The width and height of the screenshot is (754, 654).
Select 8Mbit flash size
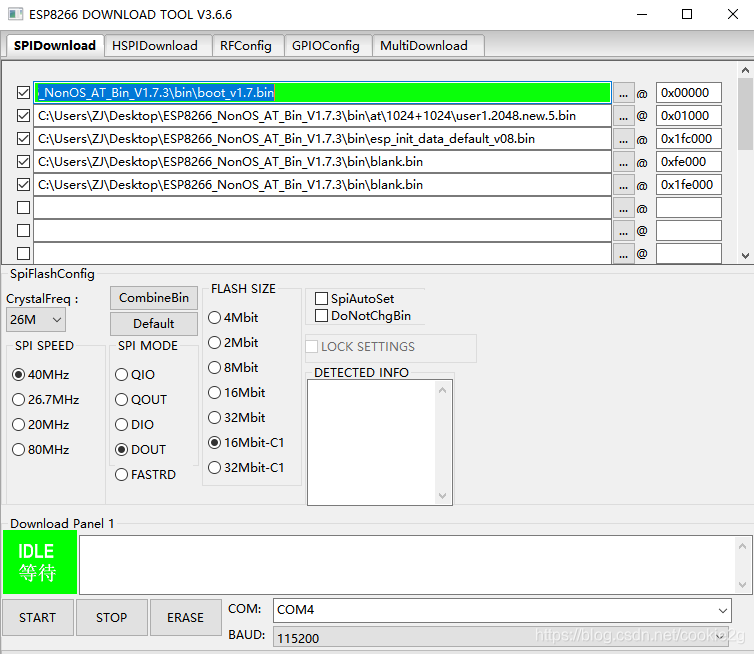point(233,368)
